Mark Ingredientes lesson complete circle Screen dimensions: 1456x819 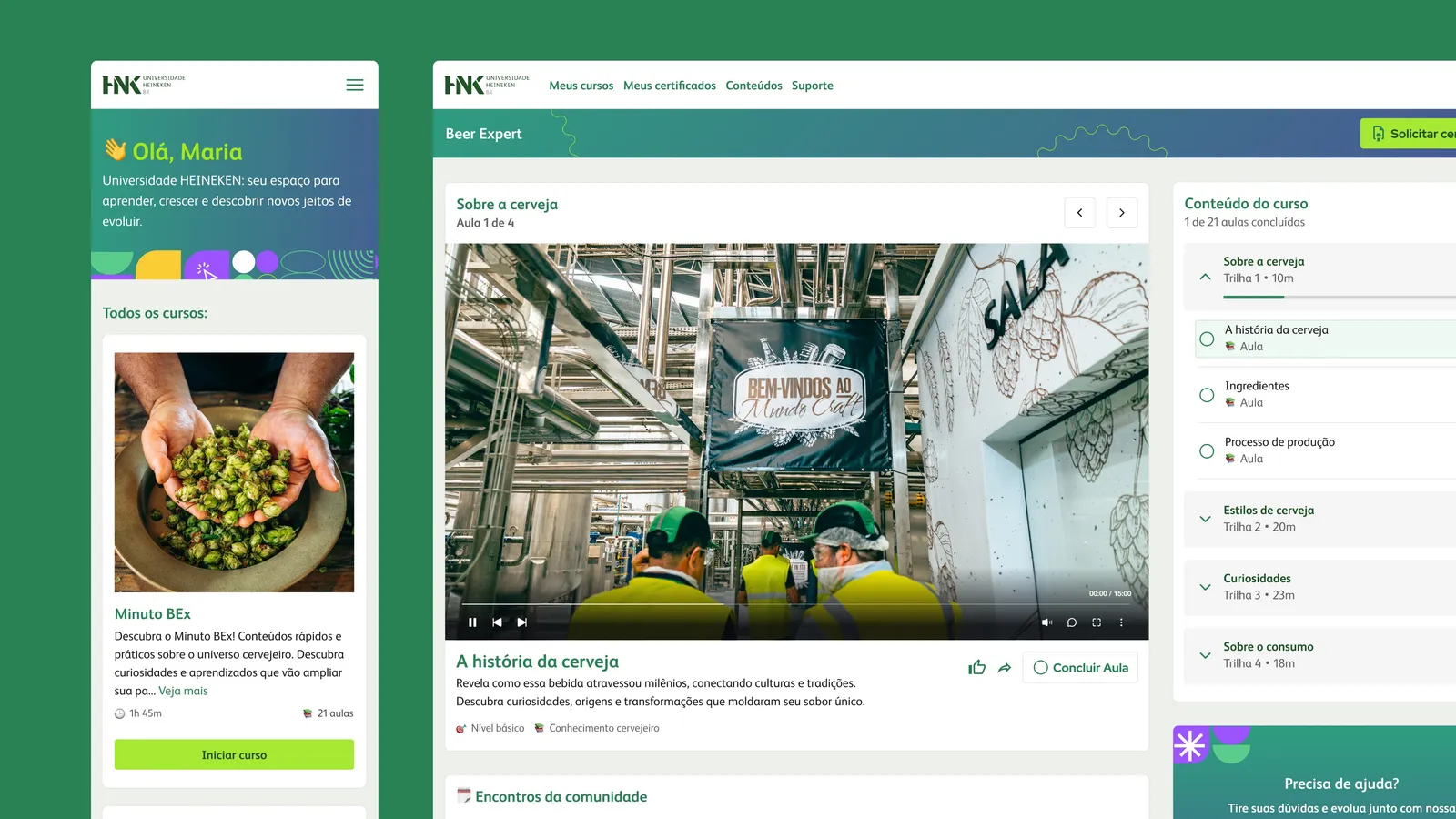point(1207,395)
